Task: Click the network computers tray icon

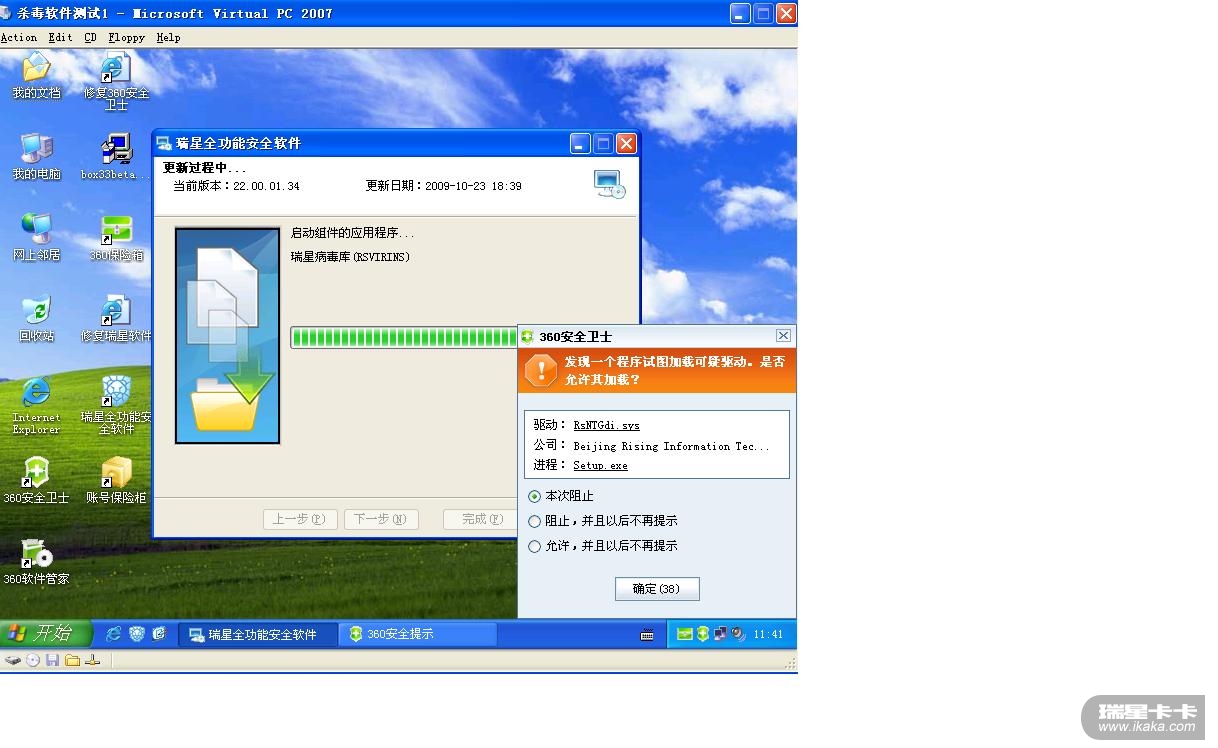Action: coord(720,634)
